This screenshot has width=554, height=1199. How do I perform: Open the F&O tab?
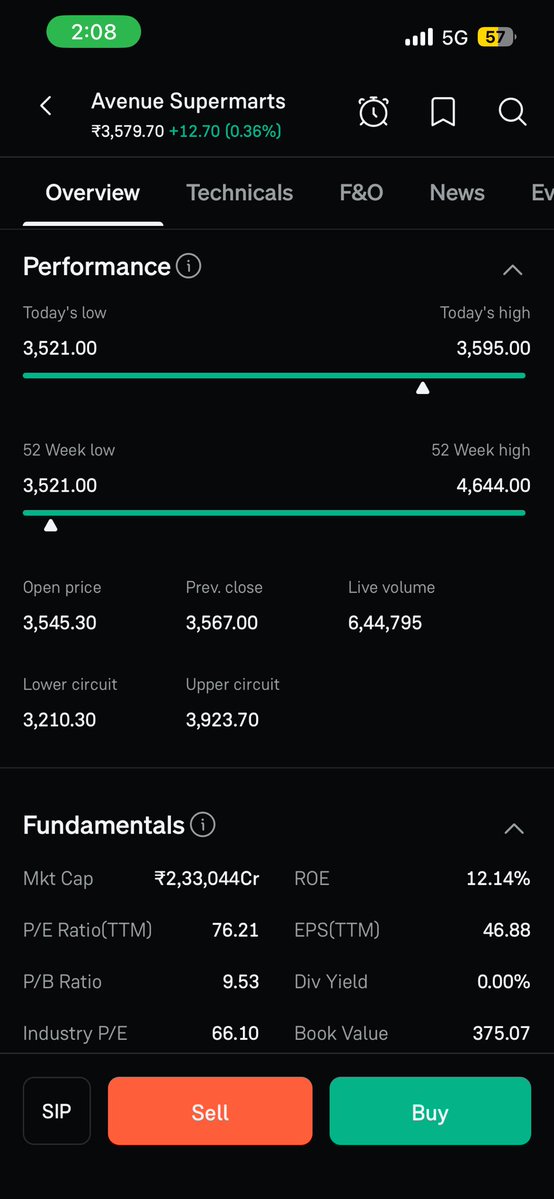click(x=361, y=193)
